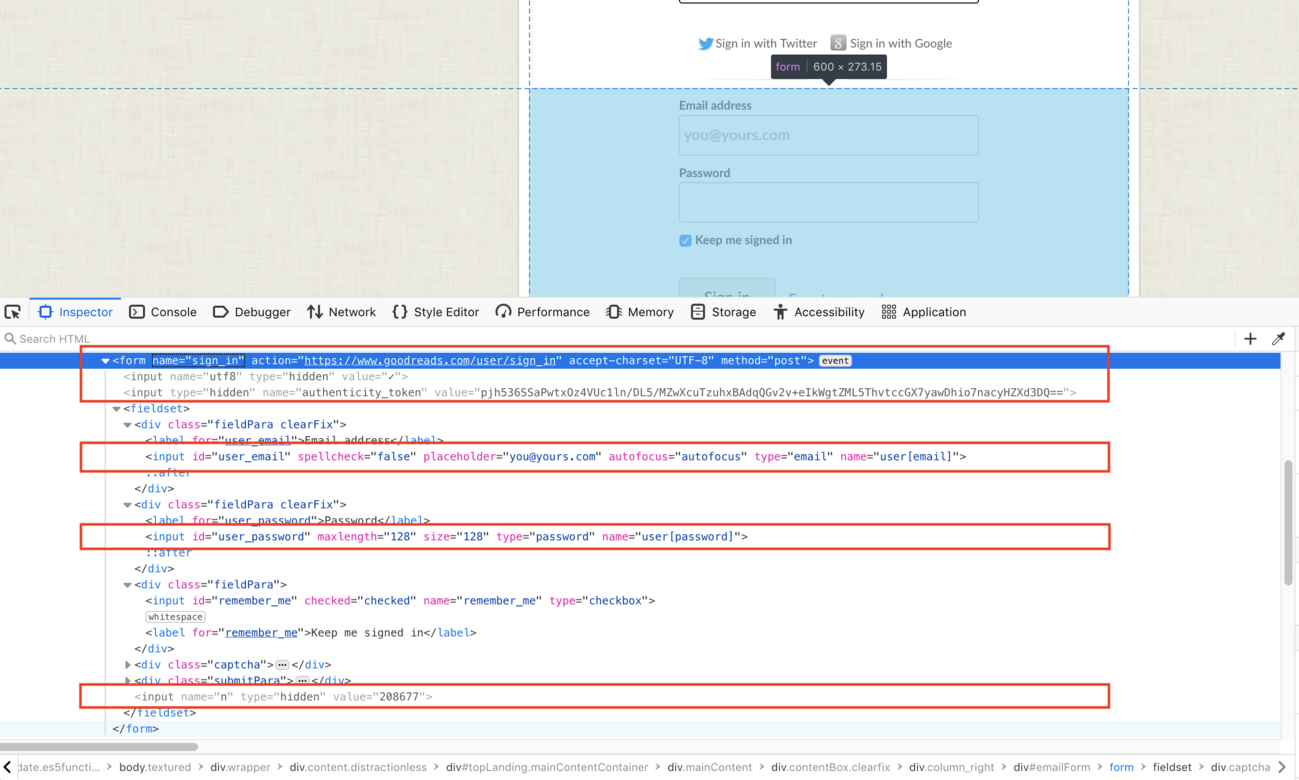The image size is (1299, 780).
Task: Click the form action URL link
Action: [x=430, y=361]
